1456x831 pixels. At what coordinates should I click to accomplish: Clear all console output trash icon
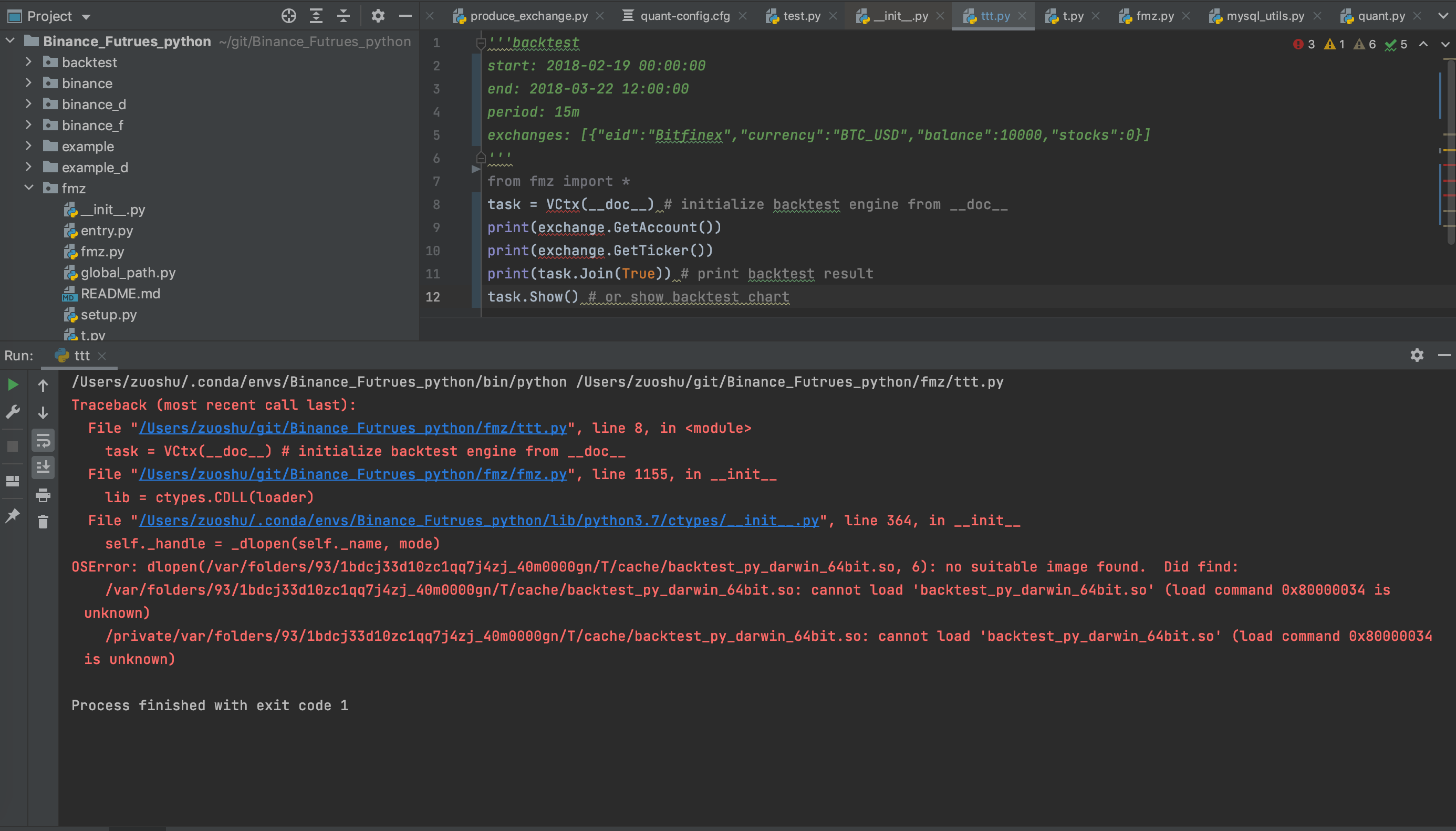[43, 522]
